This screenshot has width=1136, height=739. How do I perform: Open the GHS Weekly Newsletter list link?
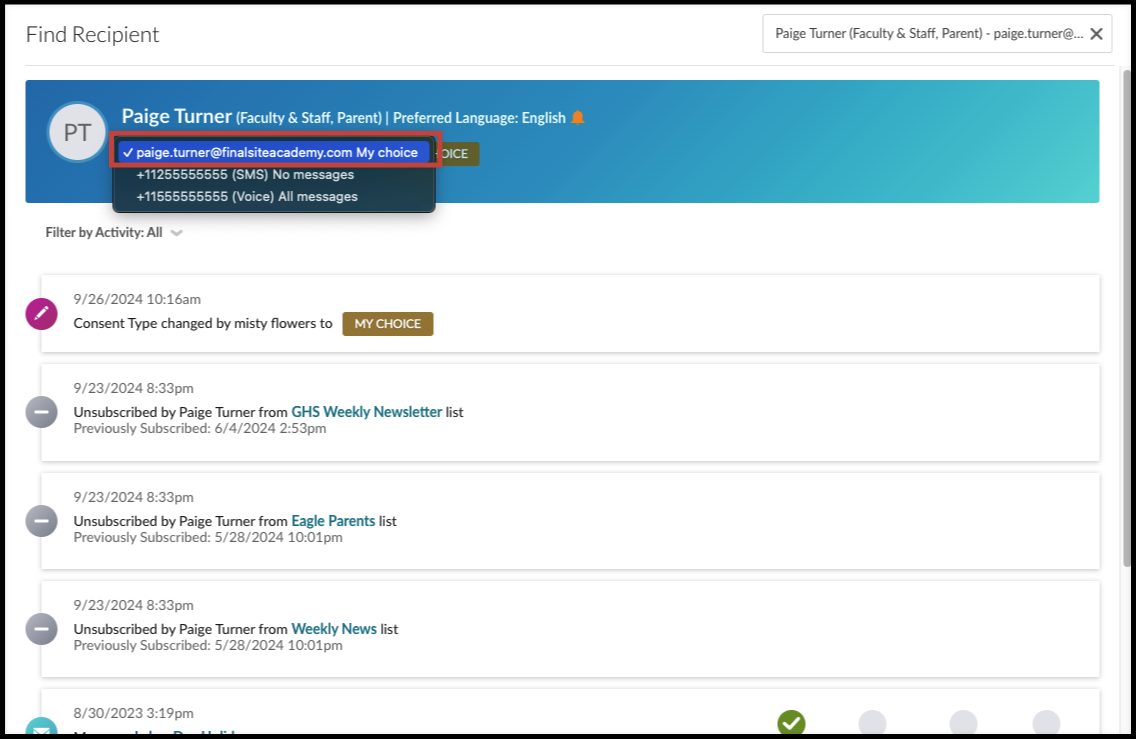(367, 412)
